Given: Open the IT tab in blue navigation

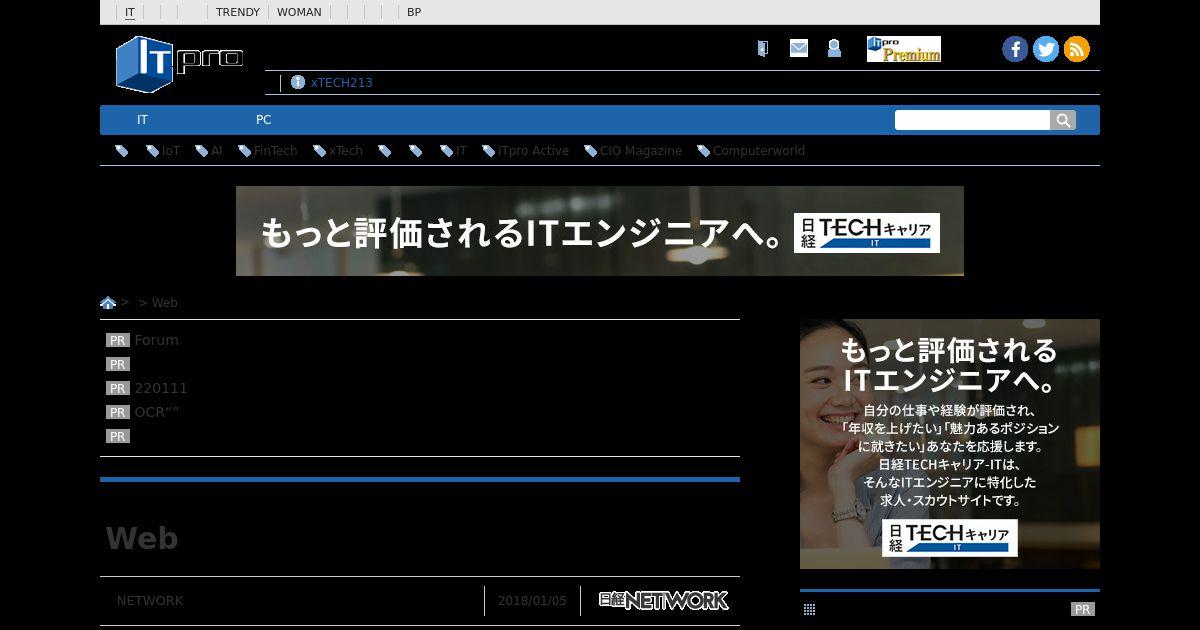Looking at the screenshot, I should pos(143,120).
